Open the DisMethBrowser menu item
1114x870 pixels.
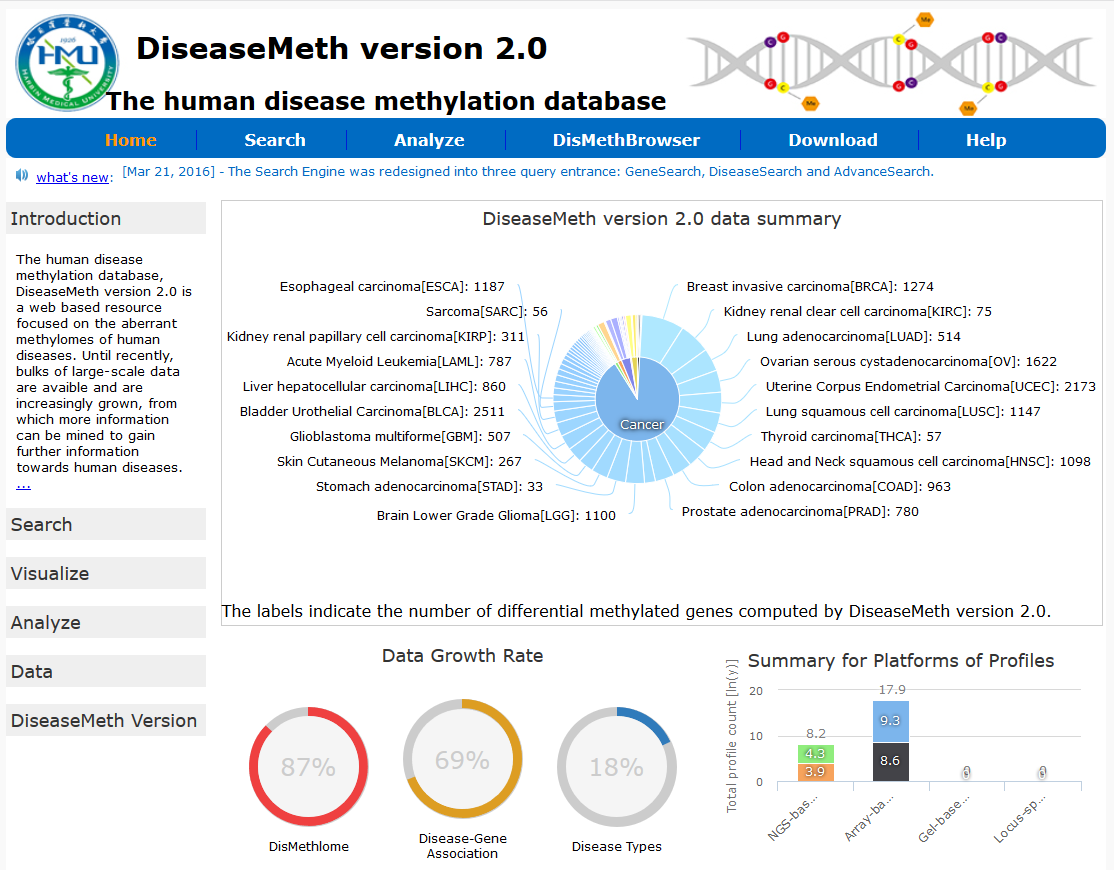point(626,140)
